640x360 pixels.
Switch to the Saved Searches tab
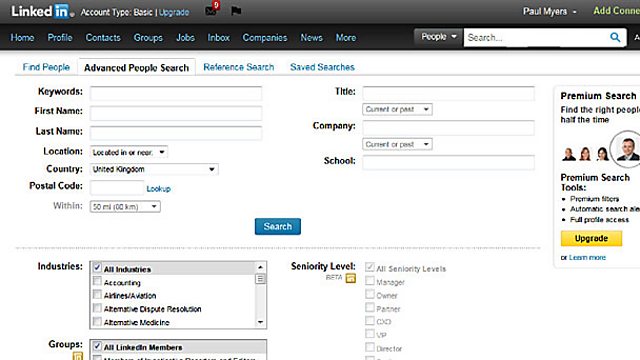322,67
